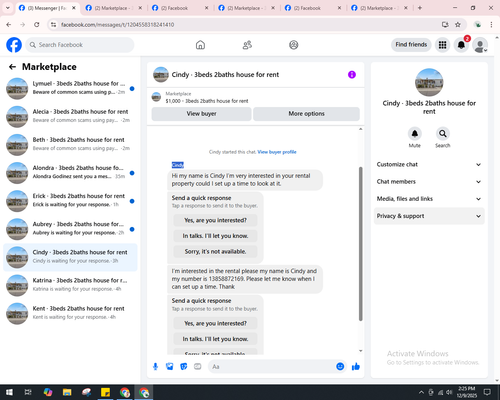This screenshot has height=400, width=500.
Task: Open File Explorer from taskbar
Action: click(x=67, y=392)
